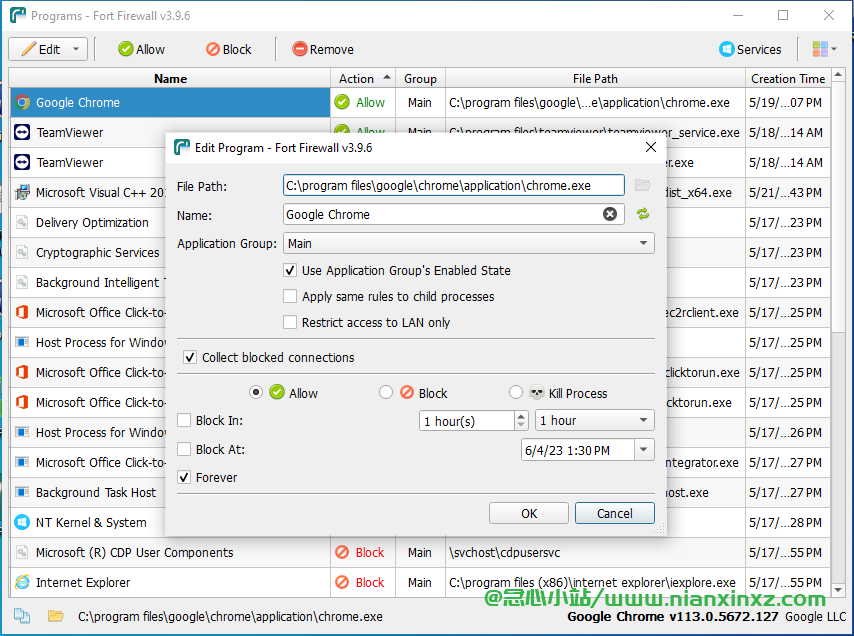Enable the Block In checkbox
The width and height of the screenshot is (854, 636).
pyautogui.click(x=184, y=420)
